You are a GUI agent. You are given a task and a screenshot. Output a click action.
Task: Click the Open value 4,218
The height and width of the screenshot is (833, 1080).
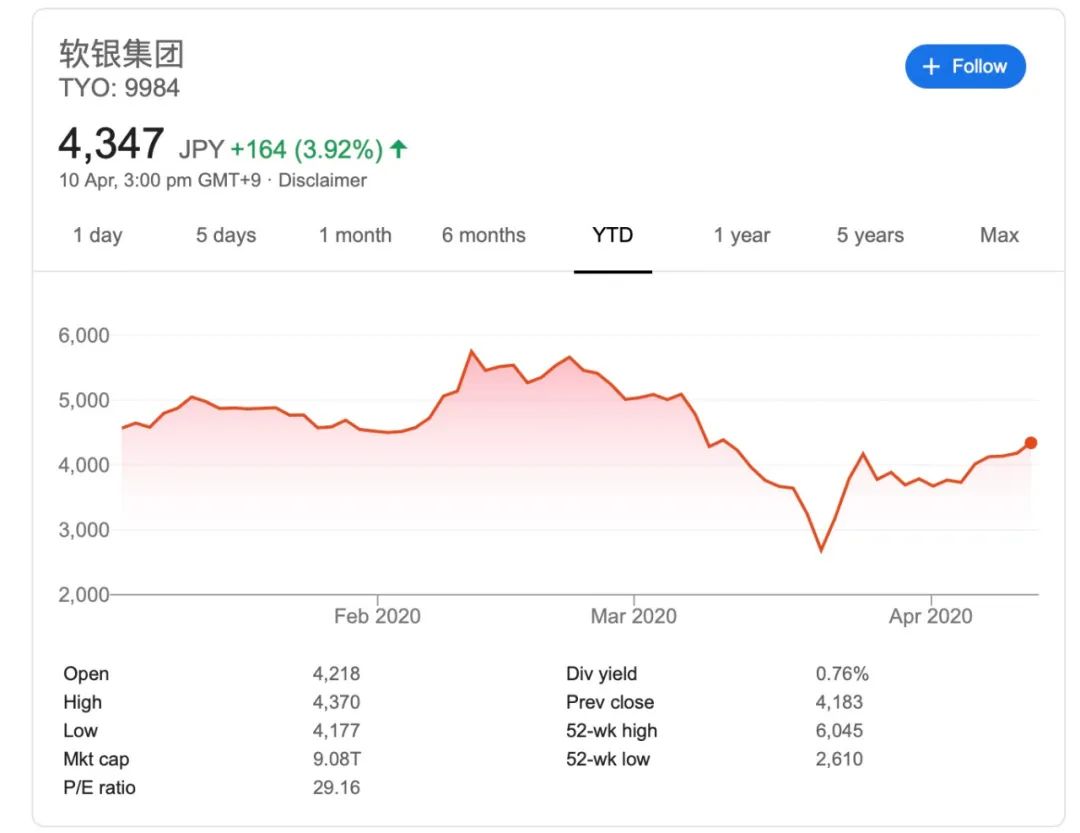336,674
